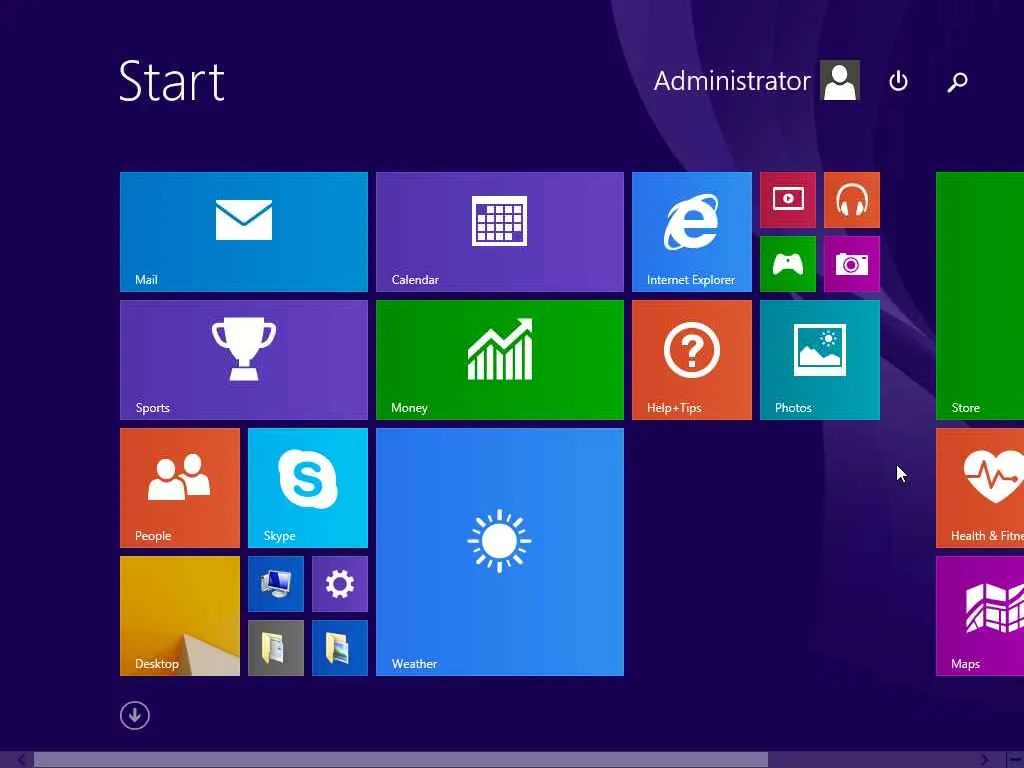The width and height of the screenshot is (1024, 768).
Task: Click the scrollbar right arrow
Action: pos(985,760)
